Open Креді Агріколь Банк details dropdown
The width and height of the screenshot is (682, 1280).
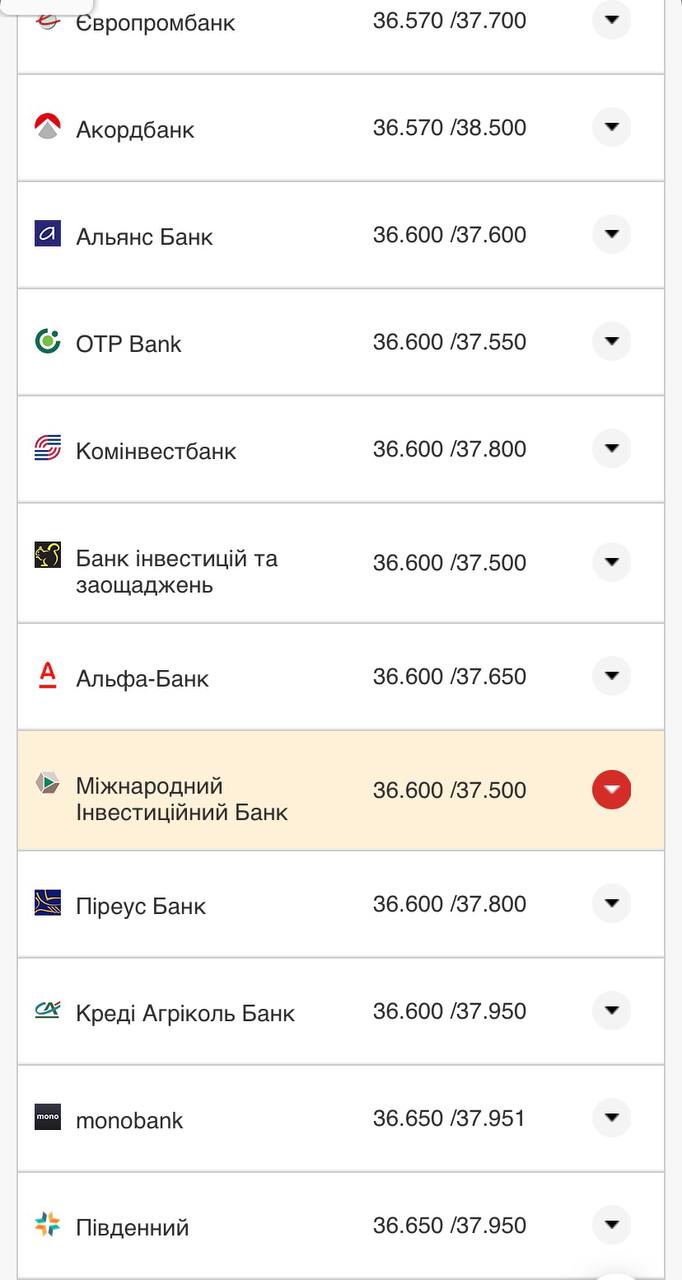pos(611,1010)
